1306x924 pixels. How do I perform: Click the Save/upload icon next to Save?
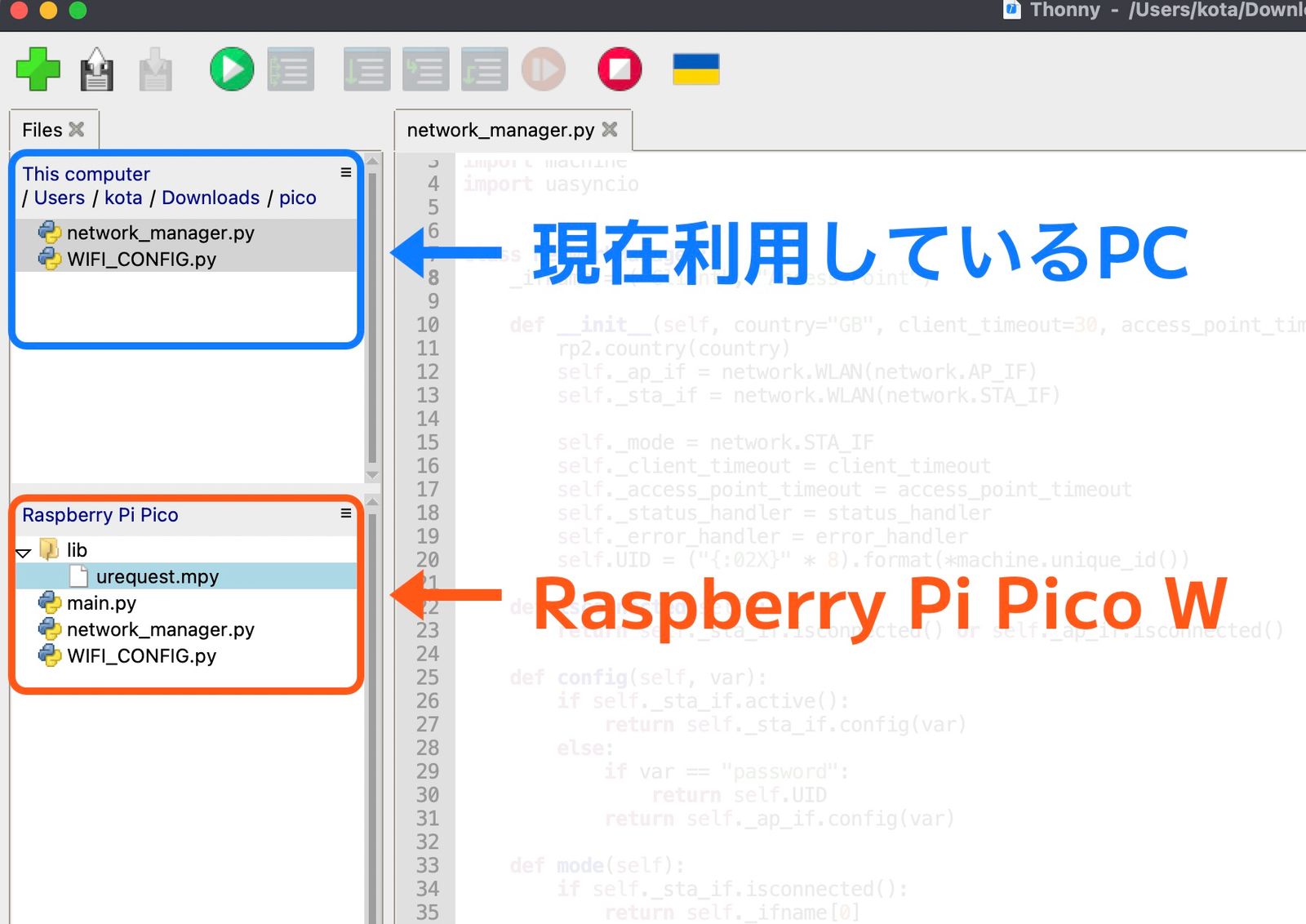point(155,69)
